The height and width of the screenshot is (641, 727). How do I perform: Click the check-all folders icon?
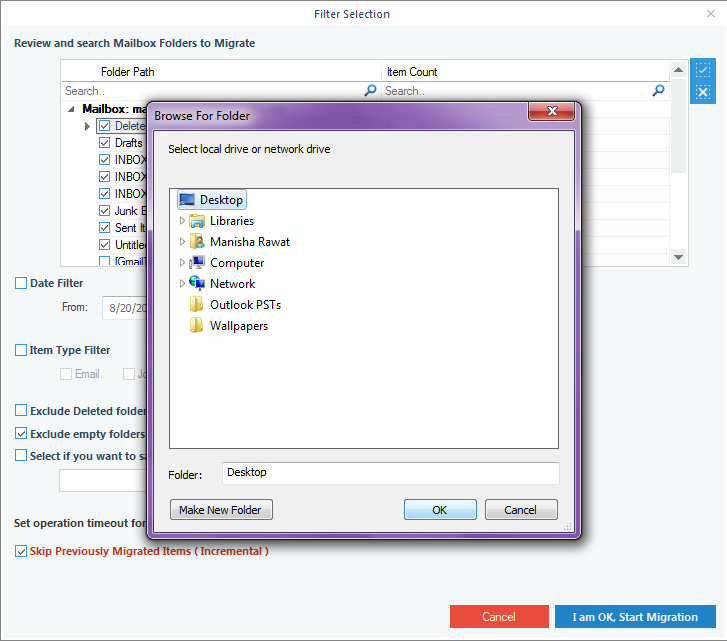click(x=703, y=70)
